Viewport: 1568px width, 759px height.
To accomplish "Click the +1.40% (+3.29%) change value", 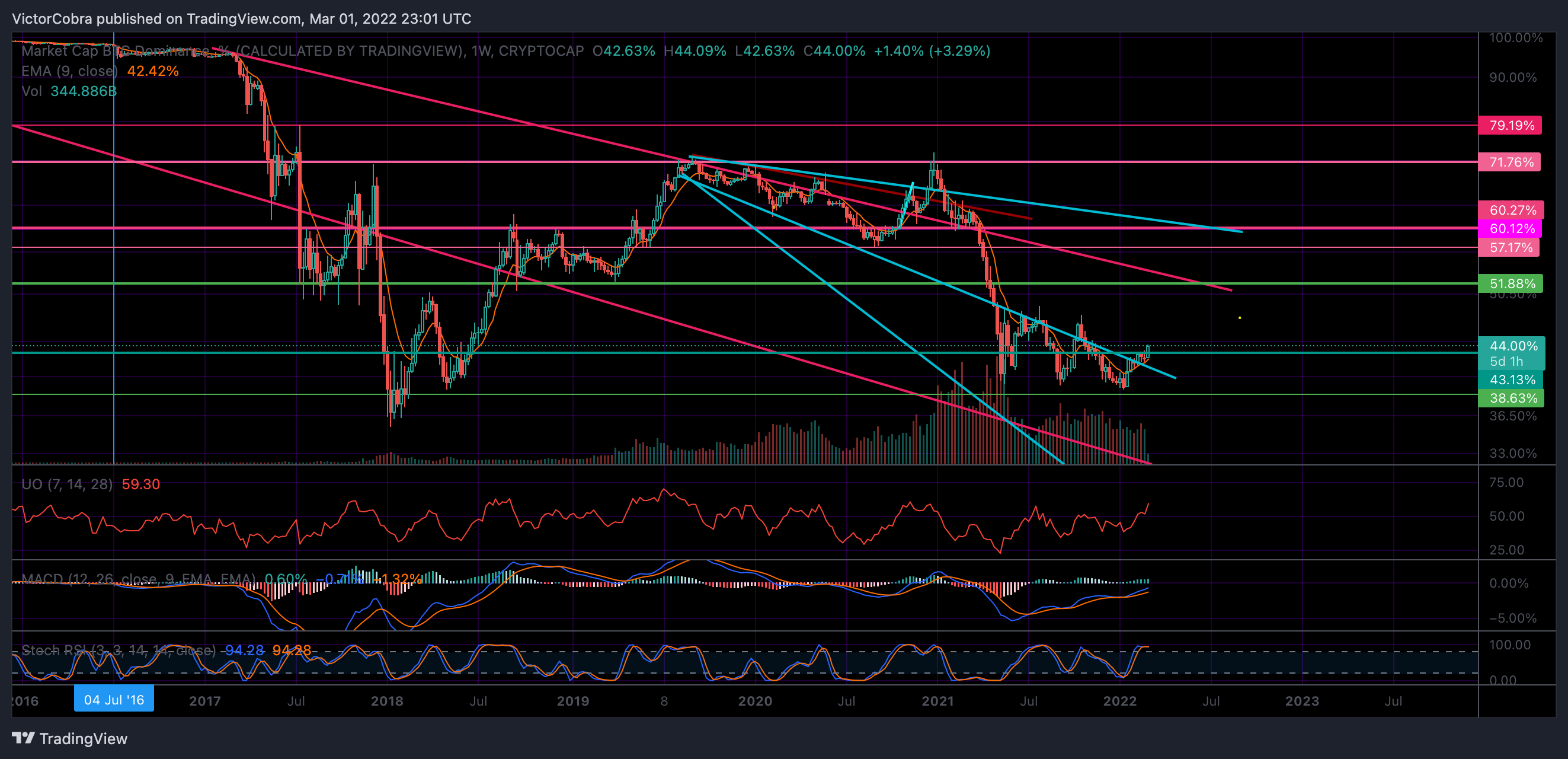I will click(x=932, y=50).
